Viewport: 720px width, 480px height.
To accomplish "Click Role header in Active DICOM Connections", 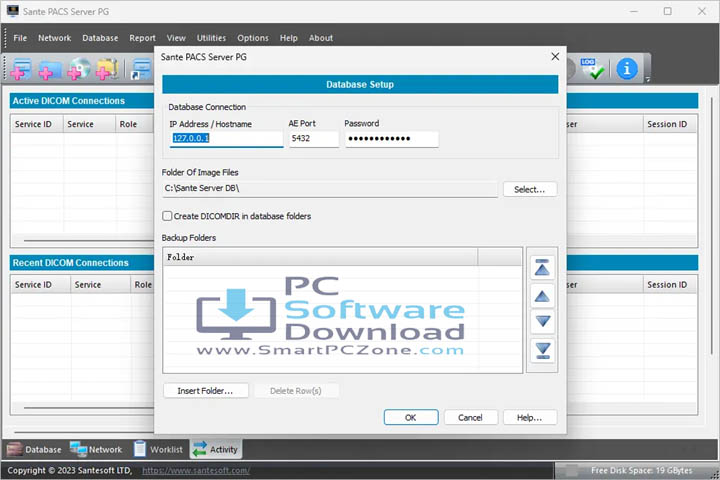I will (134, 124).
